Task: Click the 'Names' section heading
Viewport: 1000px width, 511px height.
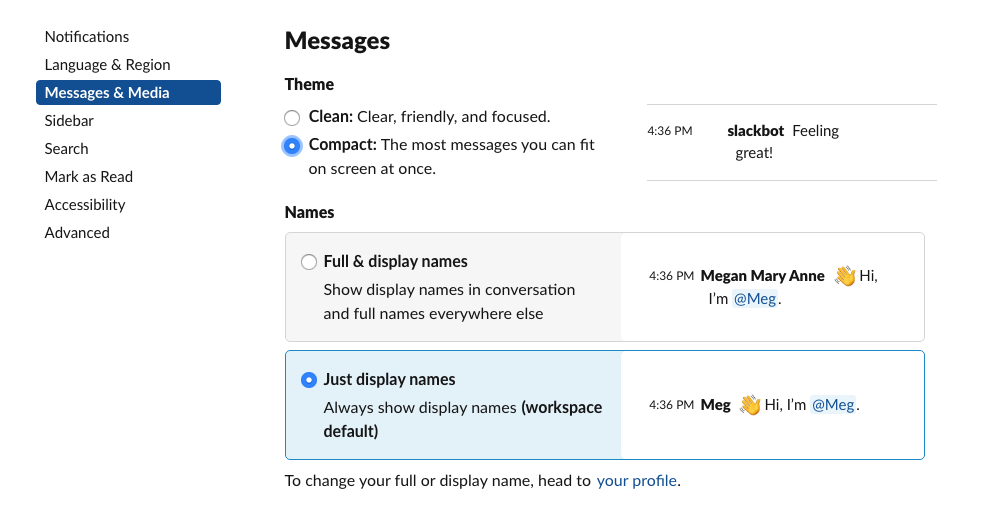Action: click(x=309, y=212)
